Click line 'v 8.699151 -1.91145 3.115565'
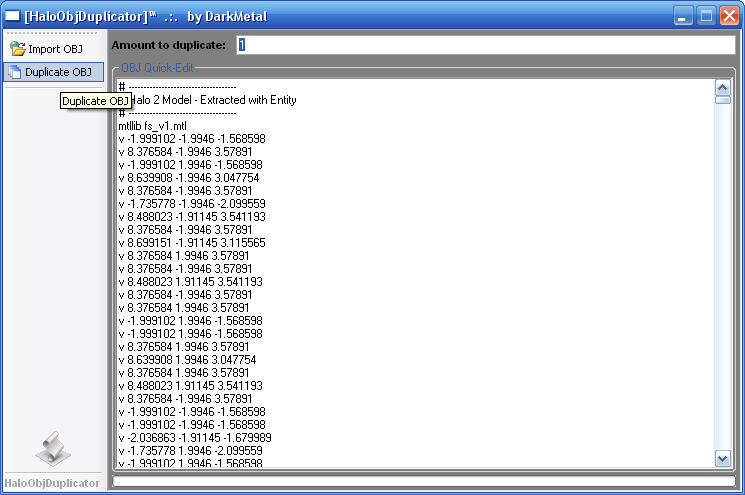This screenshot has height=495, width=745. click(x=192, y=243)
